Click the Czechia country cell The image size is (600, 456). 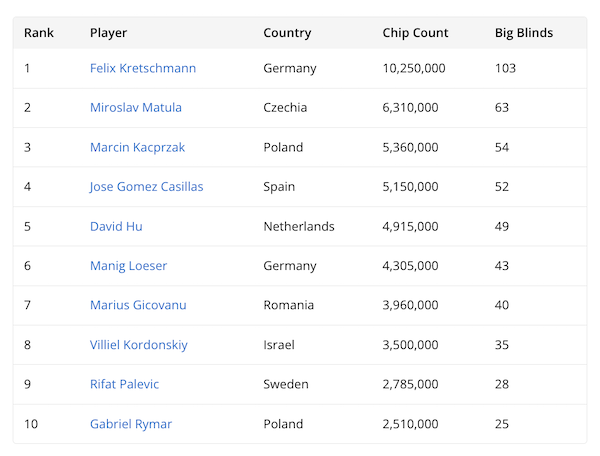pos(285,108)
